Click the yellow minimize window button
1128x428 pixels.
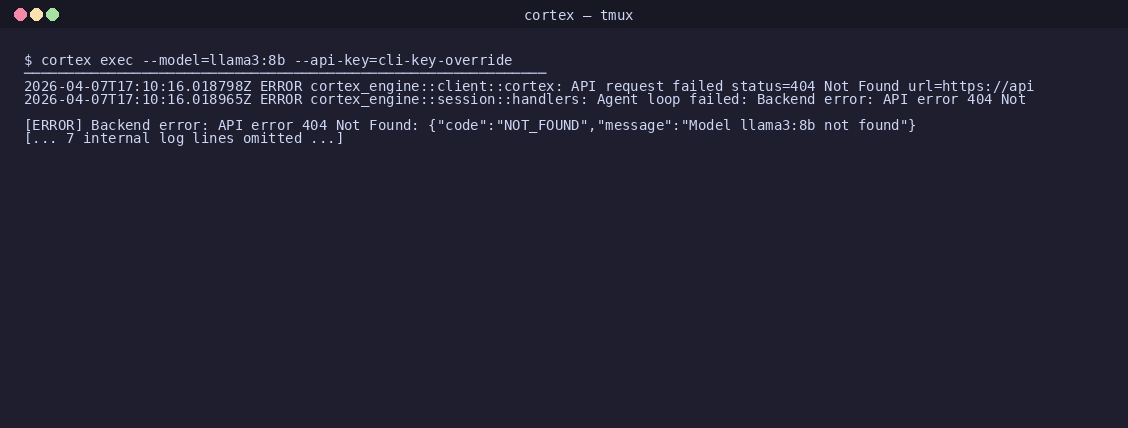click(36, 14)
